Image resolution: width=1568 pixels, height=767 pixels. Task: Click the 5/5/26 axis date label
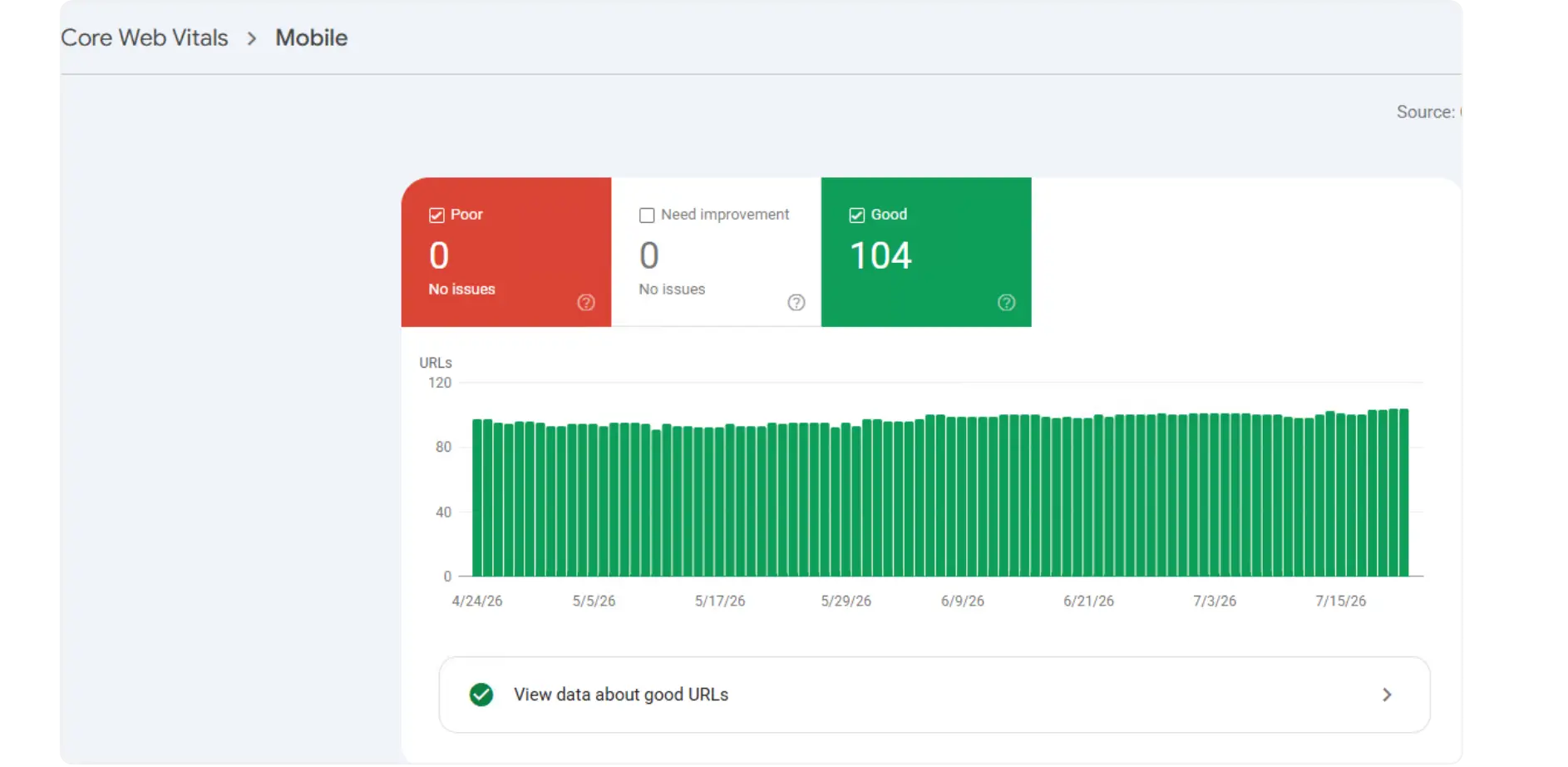(x=594, y=601)
